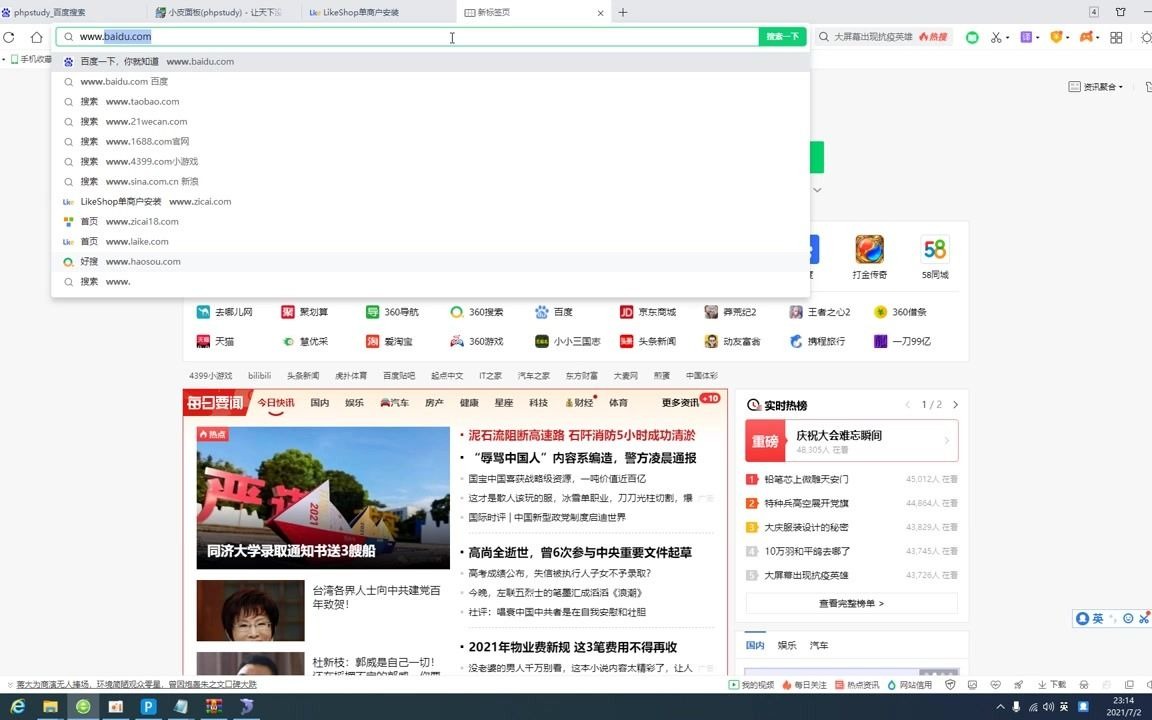Open the browser settings gear icon
This screenshot has height=720, width=1152.
1147,37
